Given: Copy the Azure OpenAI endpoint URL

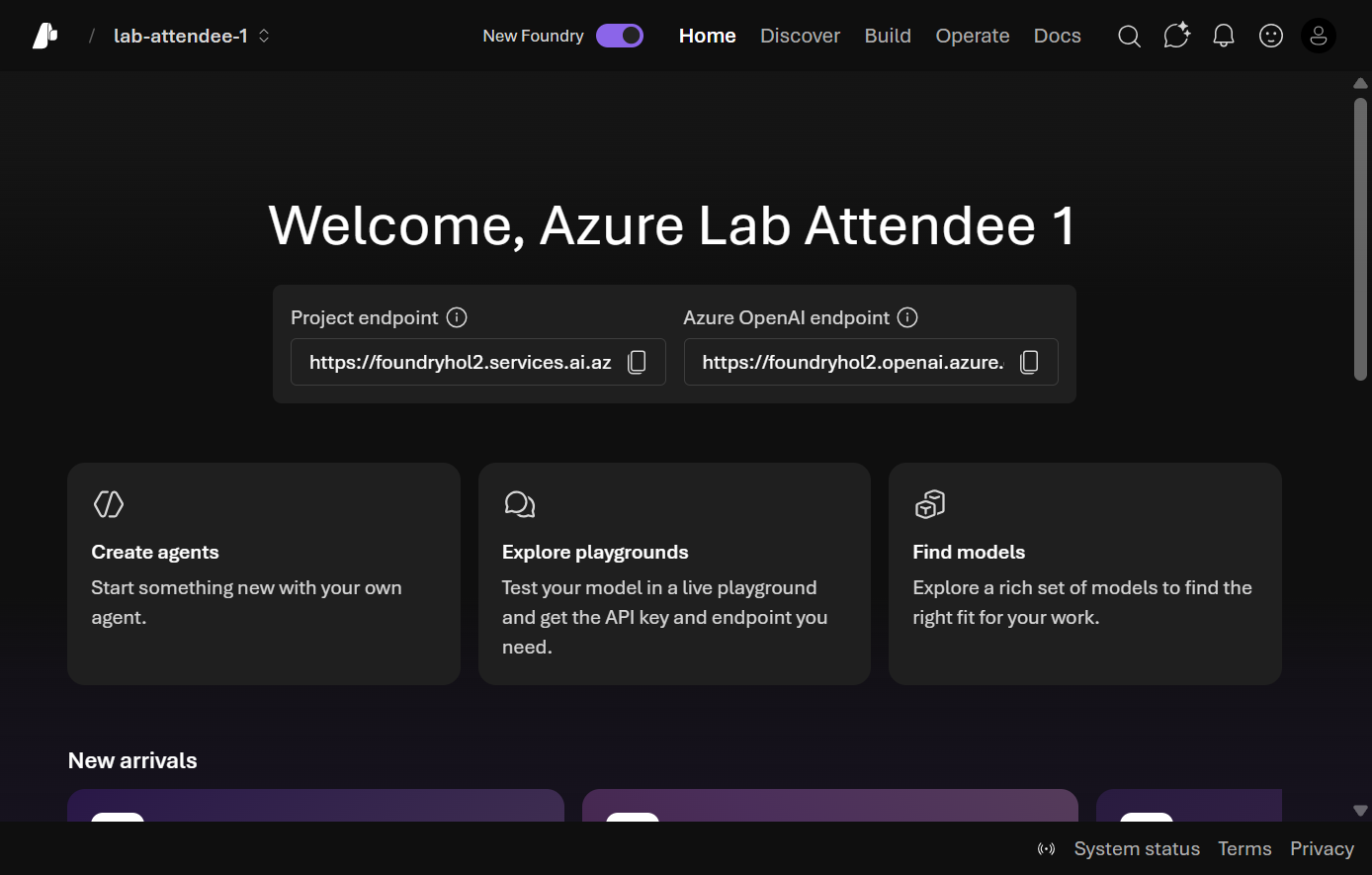Looking at the screenshot, I should pyautogui.click(x=1029, y=362).
